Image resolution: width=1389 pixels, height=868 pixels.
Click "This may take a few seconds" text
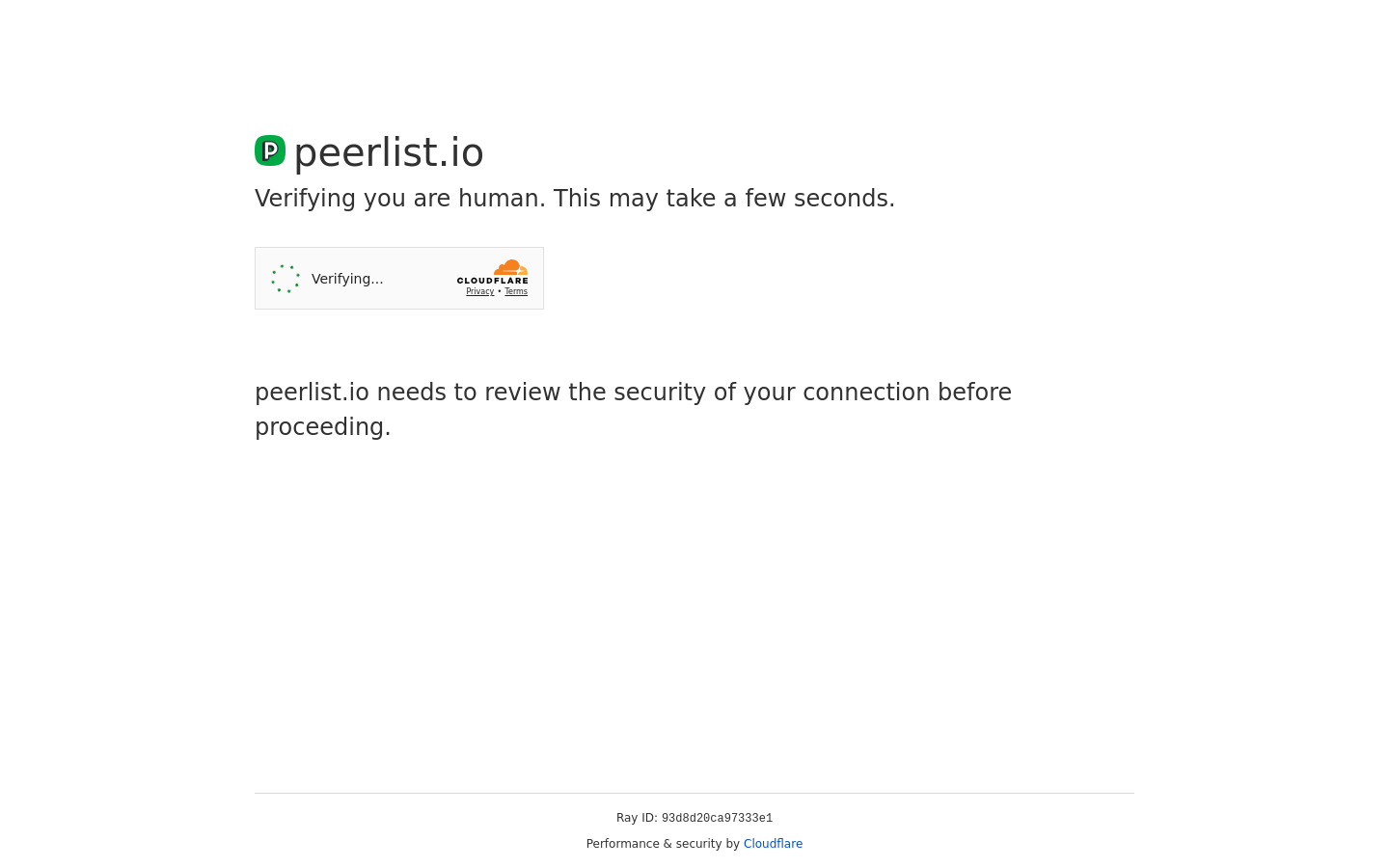coord(724,199)
